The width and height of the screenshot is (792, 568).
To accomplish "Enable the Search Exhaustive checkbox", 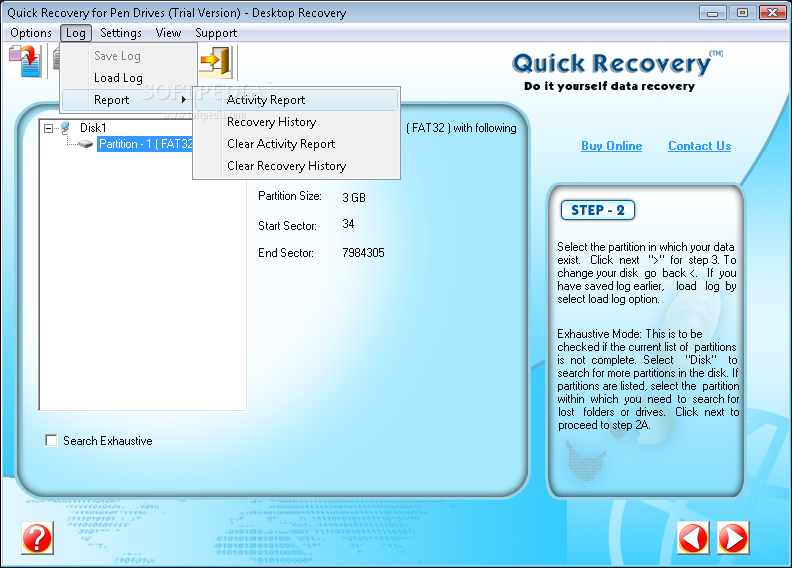I will [51, 441].
